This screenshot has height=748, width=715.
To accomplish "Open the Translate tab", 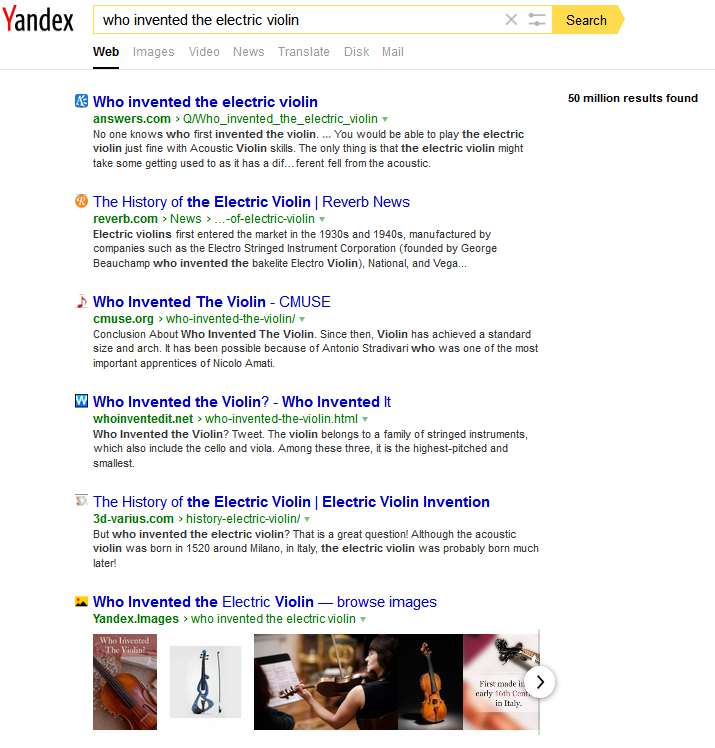I will click(304, 52).
